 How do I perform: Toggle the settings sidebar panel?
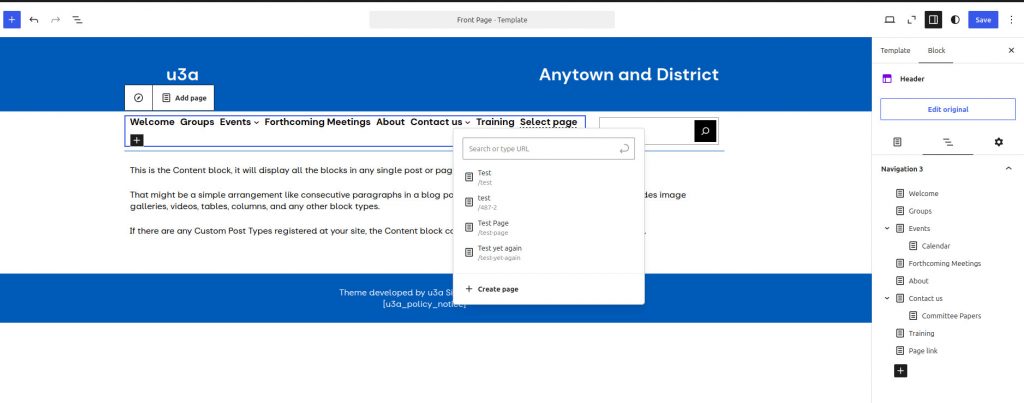(933, 20)
